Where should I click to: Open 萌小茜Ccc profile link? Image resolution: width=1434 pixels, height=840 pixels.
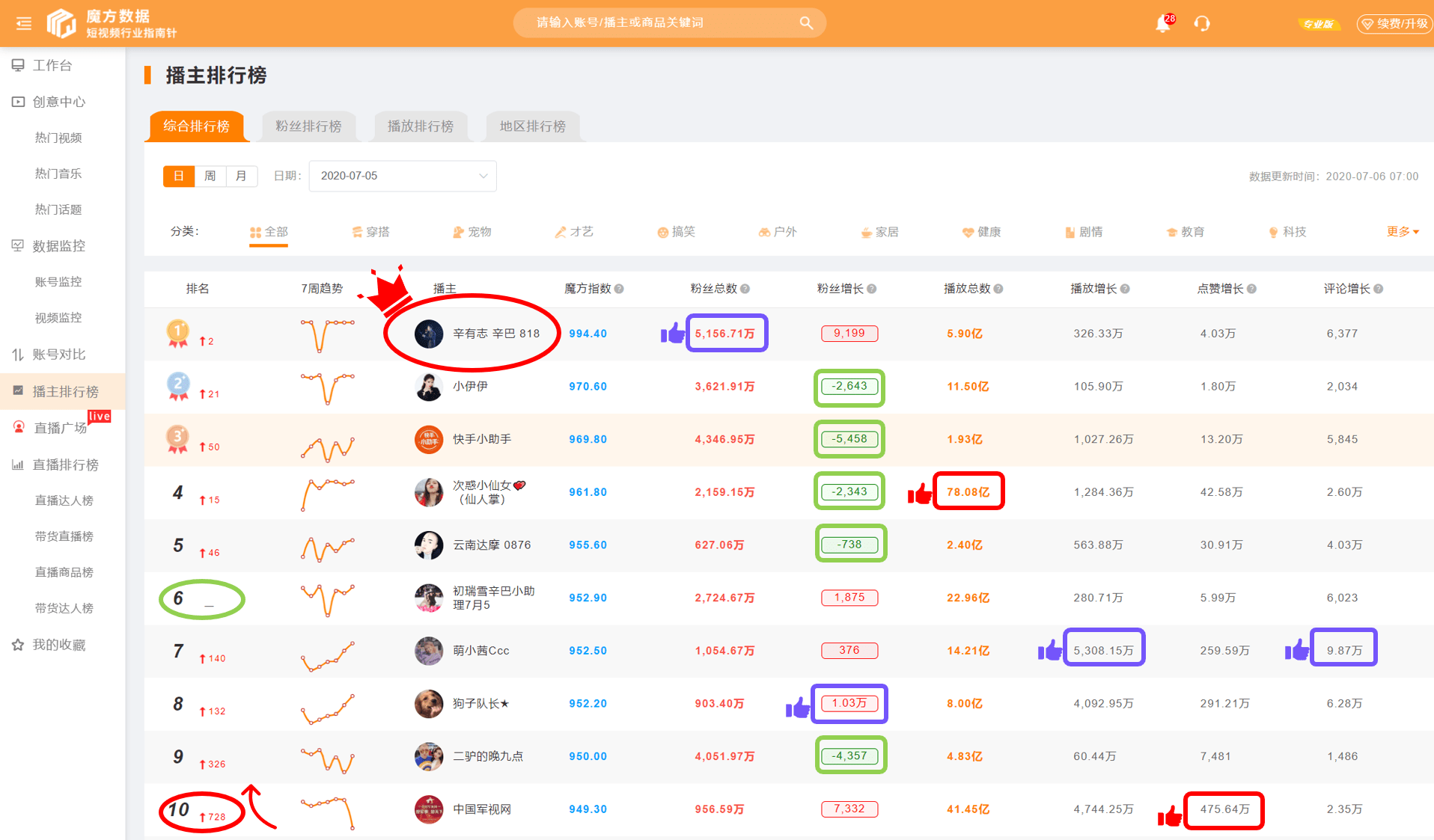pos(481,651)
